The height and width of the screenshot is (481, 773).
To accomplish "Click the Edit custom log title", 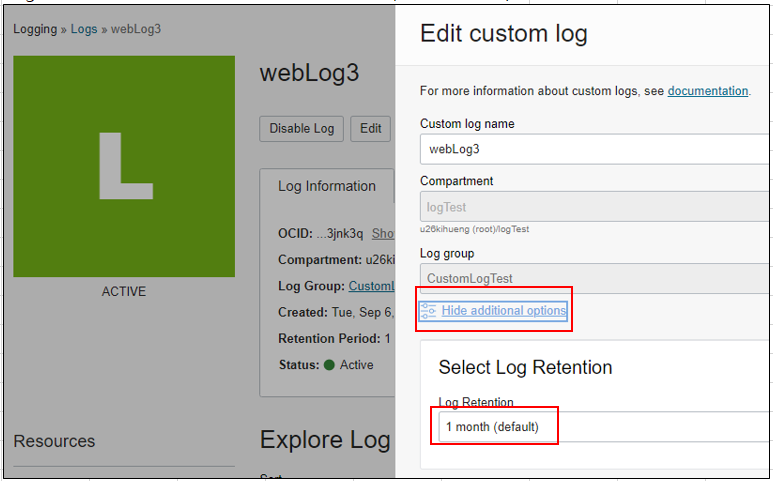I will 503,34.
